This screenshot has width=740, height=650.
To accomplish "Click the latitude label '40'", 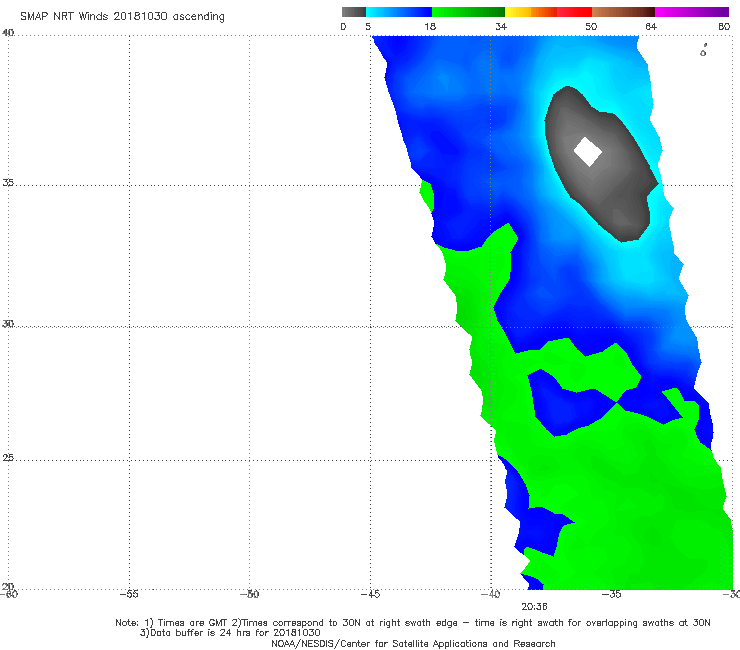I will click(x=8, y=33).
